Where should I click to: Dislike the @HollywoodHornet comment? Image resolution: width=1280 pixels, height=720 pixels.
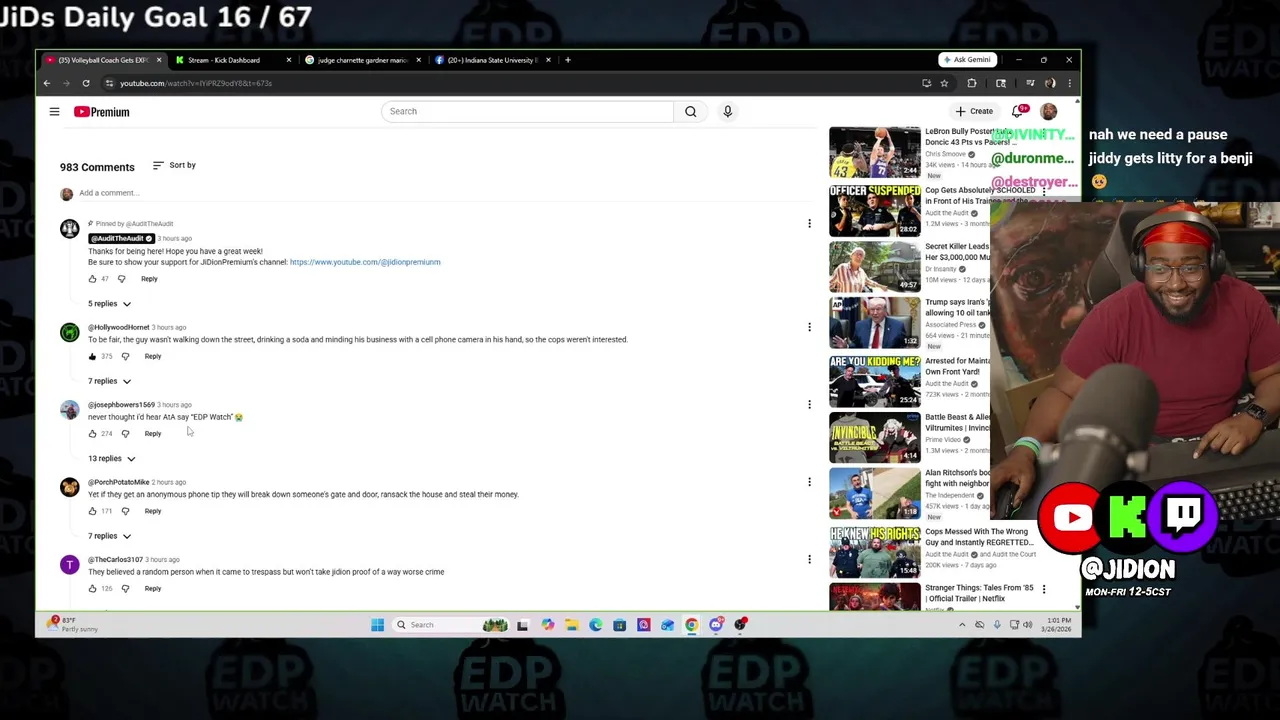(125, 356)
